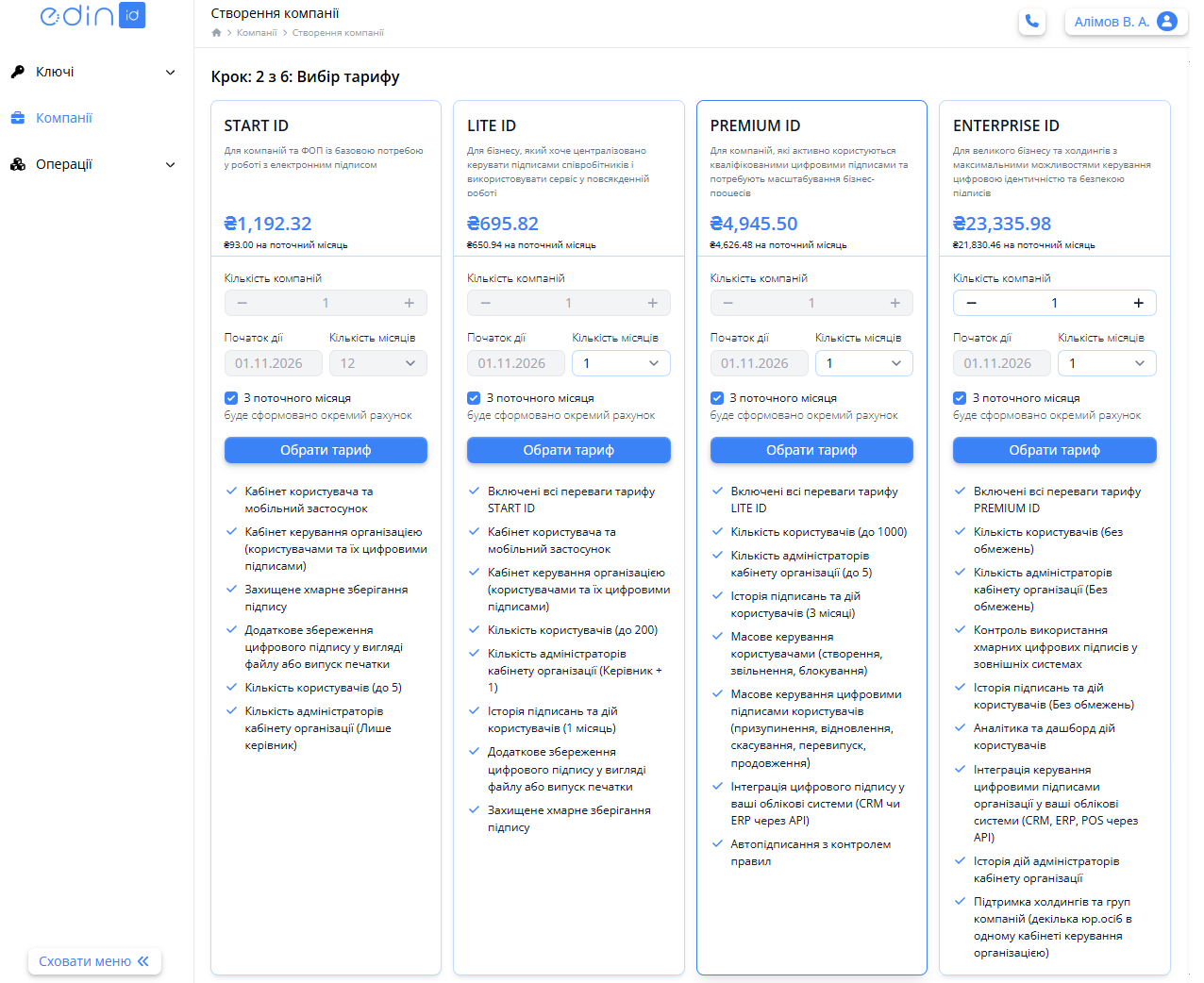
Task: Decrease company count in ENTERPRISE ID card
Action: point(971,303)
